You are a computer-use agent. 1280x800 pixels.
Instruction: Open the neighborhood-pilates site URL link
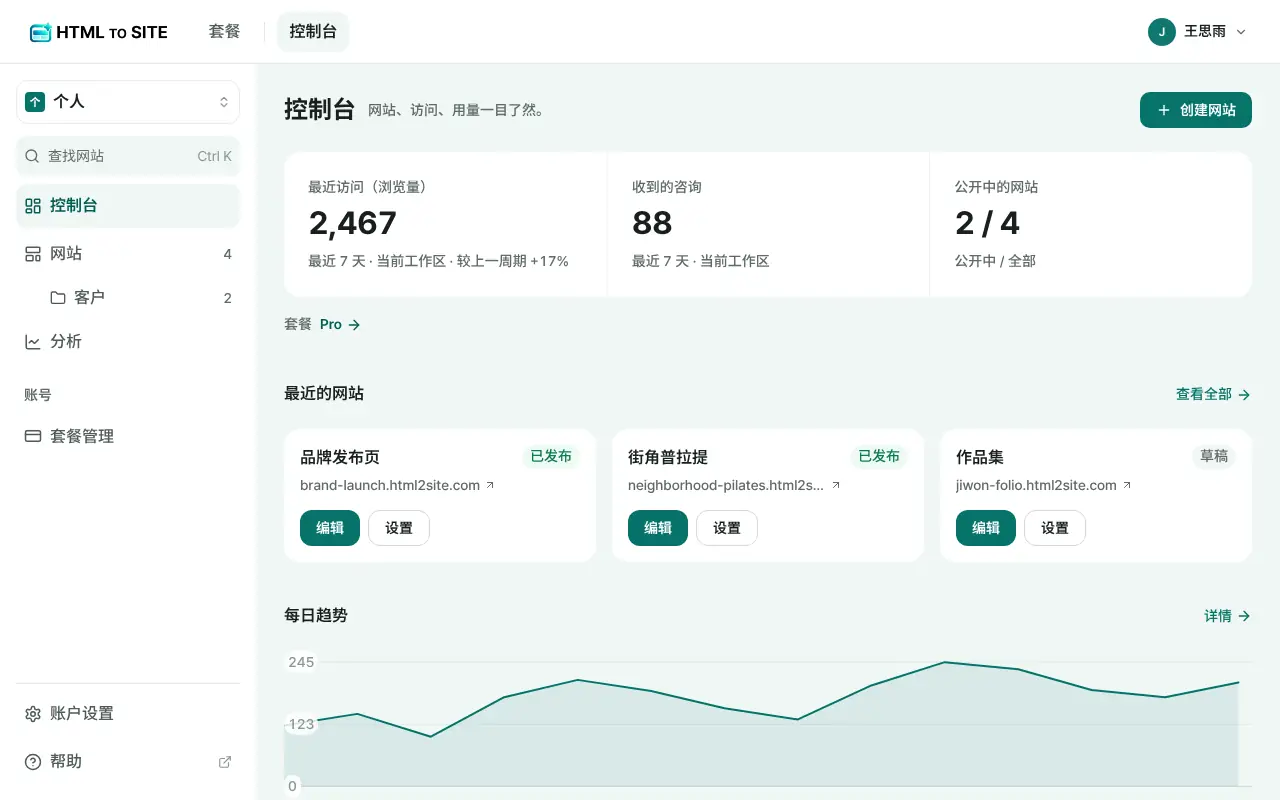(734, 486)
